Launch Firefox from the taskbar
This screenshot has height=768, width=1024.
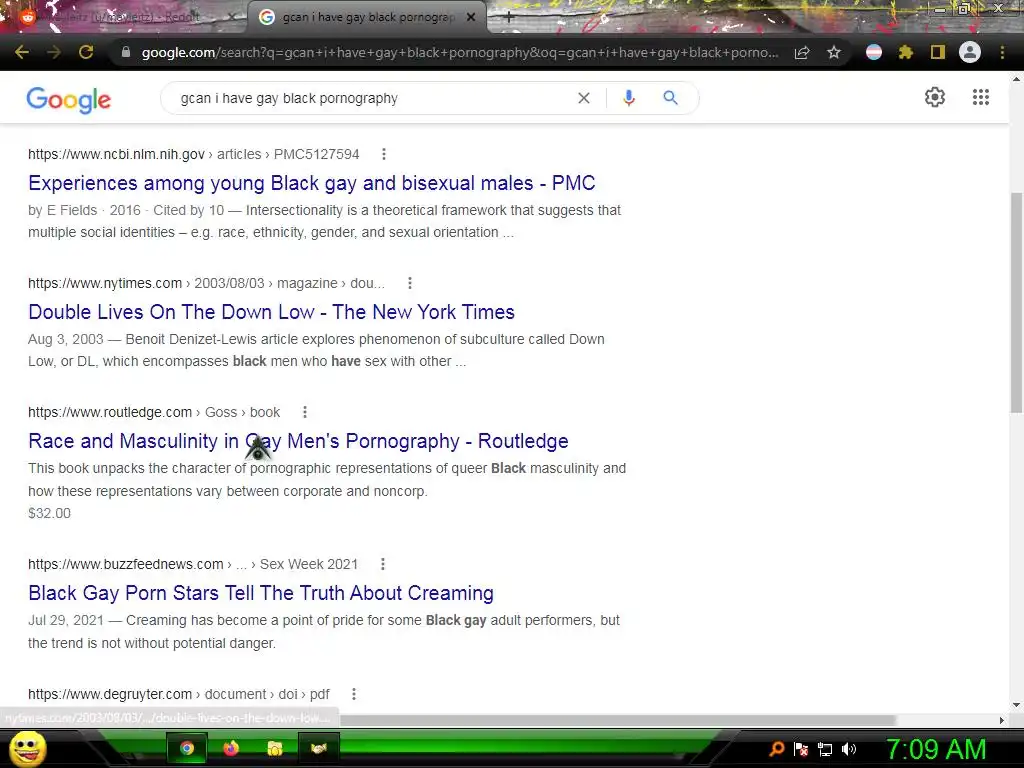(231, 748)
